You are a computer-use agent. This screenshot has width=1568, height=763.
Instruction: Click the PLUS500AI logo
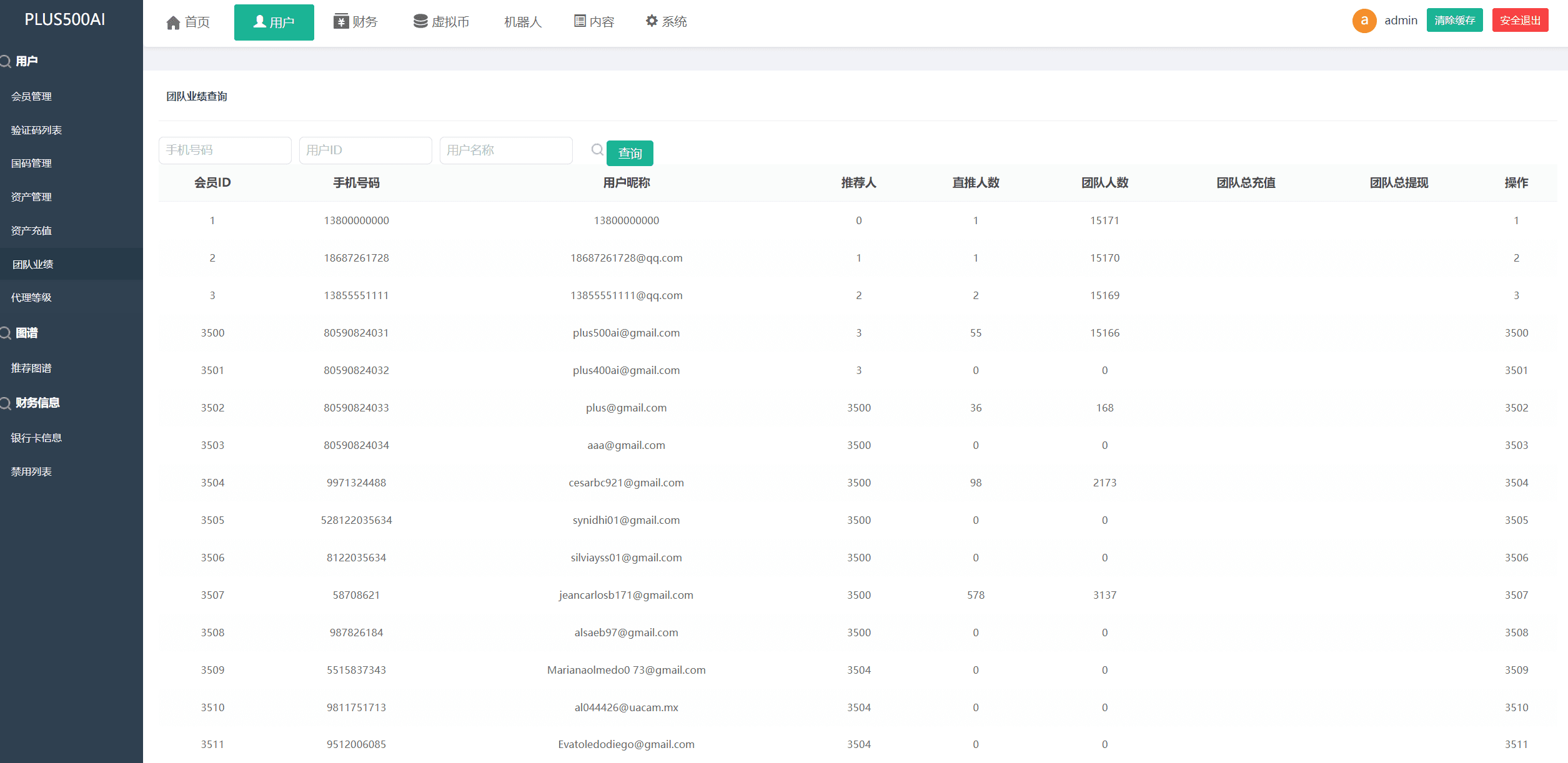tap(64, 19)
